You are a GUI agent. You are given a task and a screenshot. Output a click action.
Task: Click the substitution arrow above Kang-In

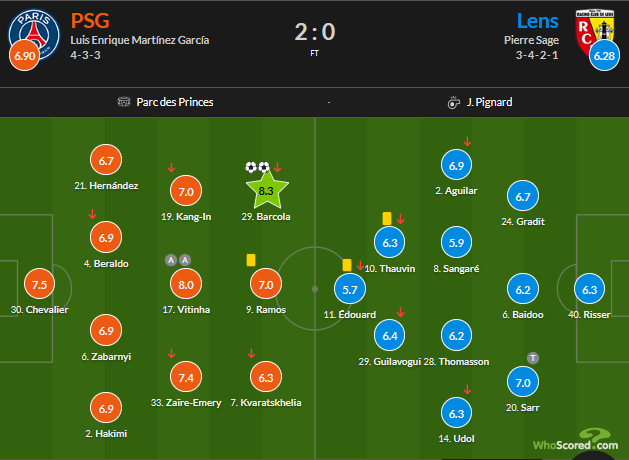coord(172,167)
